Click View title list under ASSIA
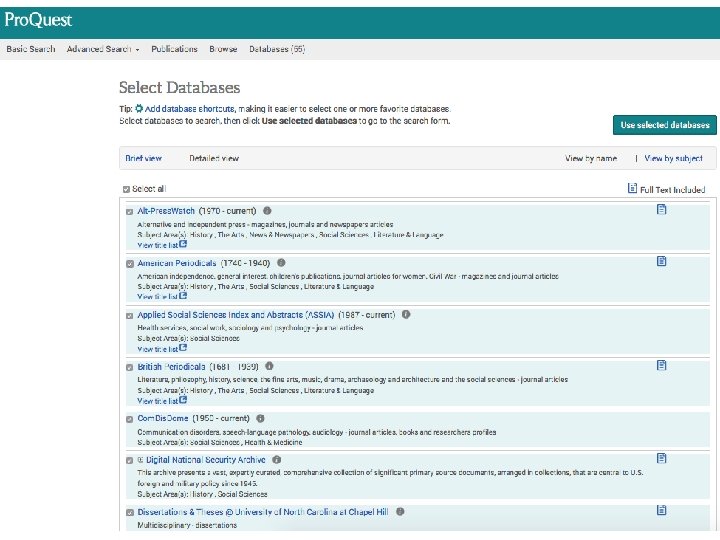Viewport: 720px width, 540px height. click(x=158, y=349)
